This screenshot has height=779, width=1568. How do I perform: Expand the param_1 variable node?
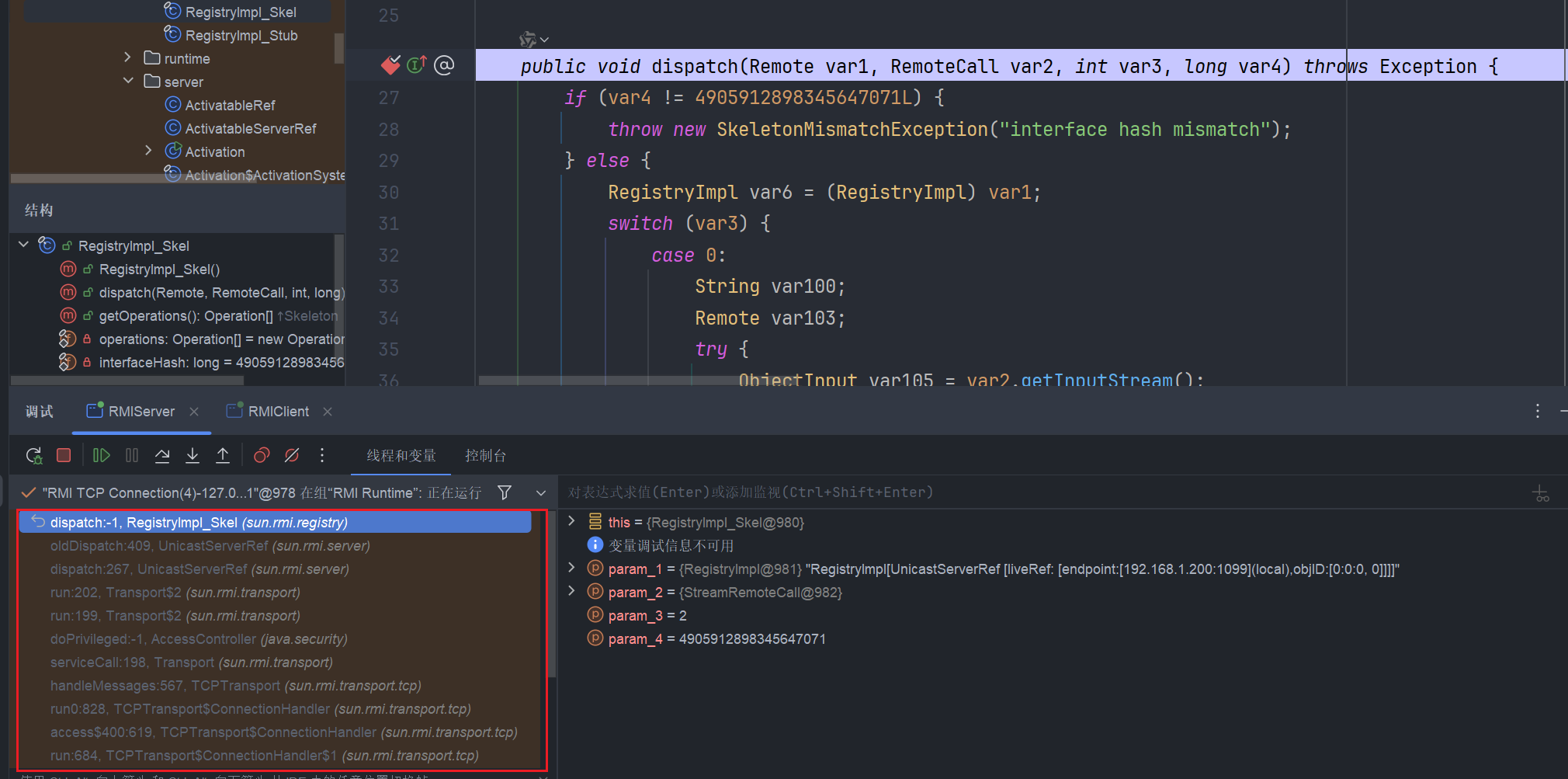coord(572,568)
